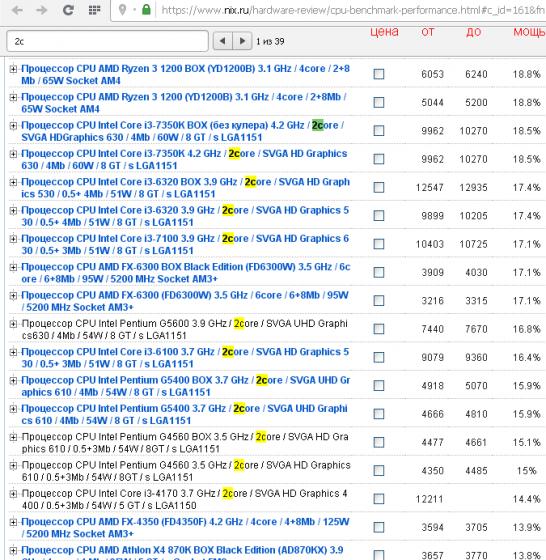Tick the checkbox for Core i3-6100
This screenshot has width=546, height=560.
tap(379, 358)
